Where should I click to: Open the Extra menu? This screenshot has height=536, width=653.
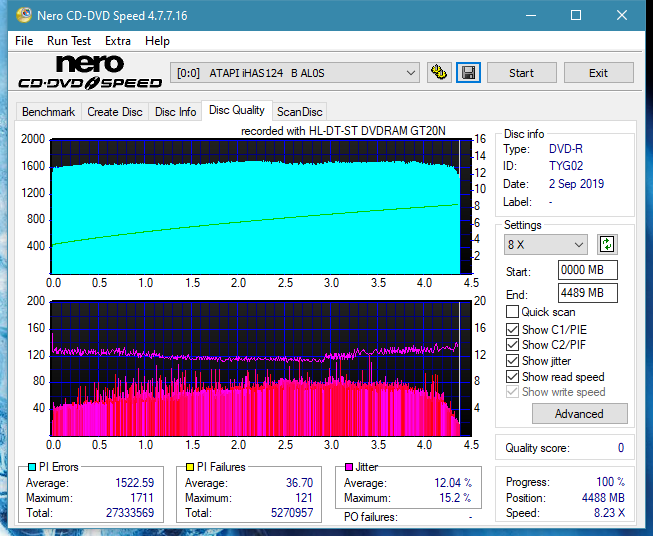click(118, 41)
